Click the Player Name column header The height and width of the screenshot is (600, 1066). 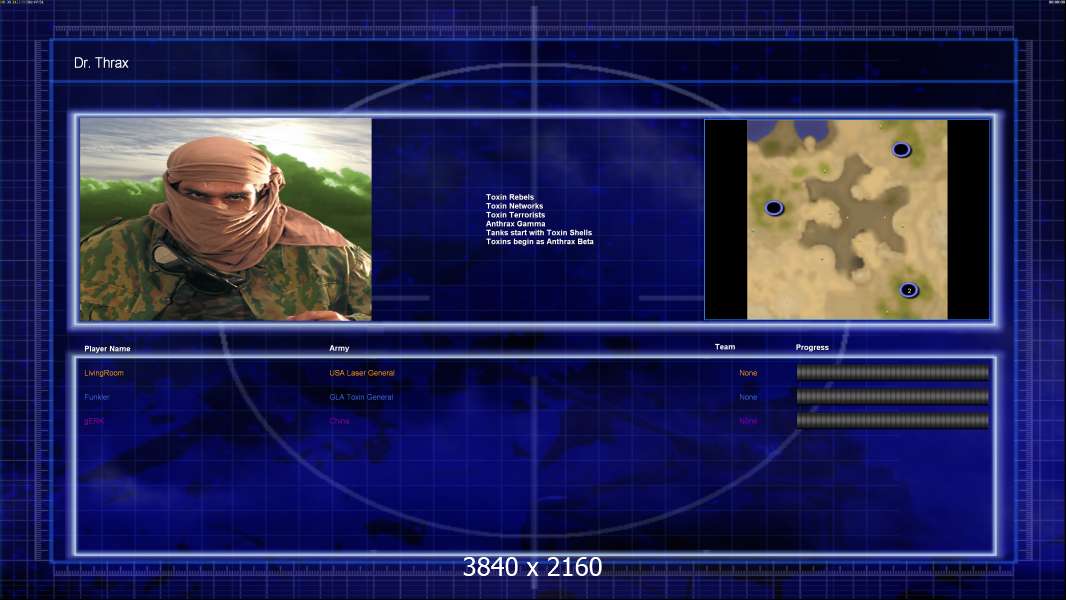pyautogui.click(x=107, y=349)
